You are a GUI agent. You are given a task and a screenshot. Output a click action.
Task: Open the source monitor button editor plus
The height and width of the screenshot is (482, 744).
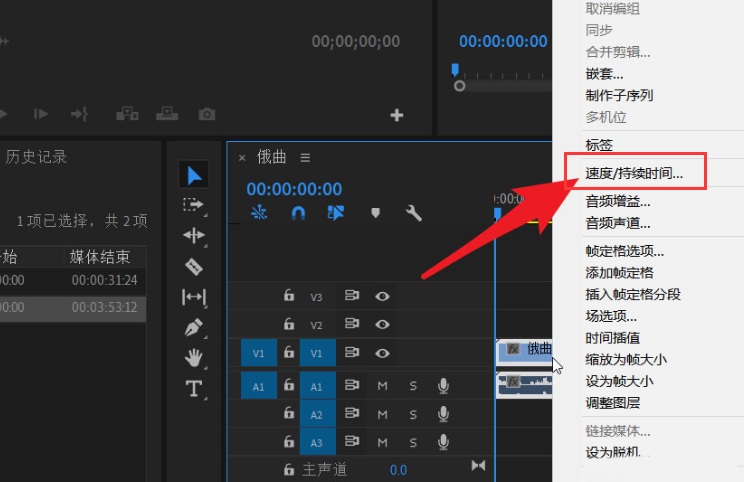(397, 115)
